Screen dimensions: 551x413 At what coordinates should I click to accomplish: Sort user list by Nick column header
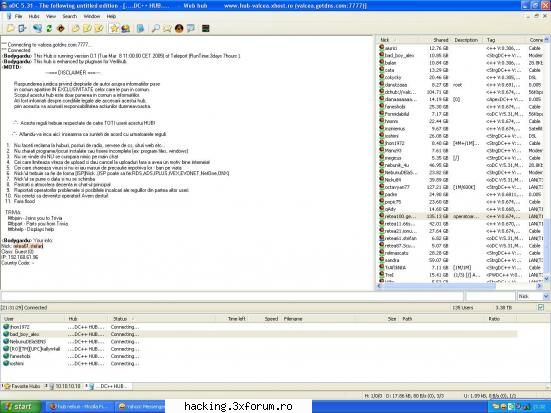pyautogui.click(x=396, y=40)
